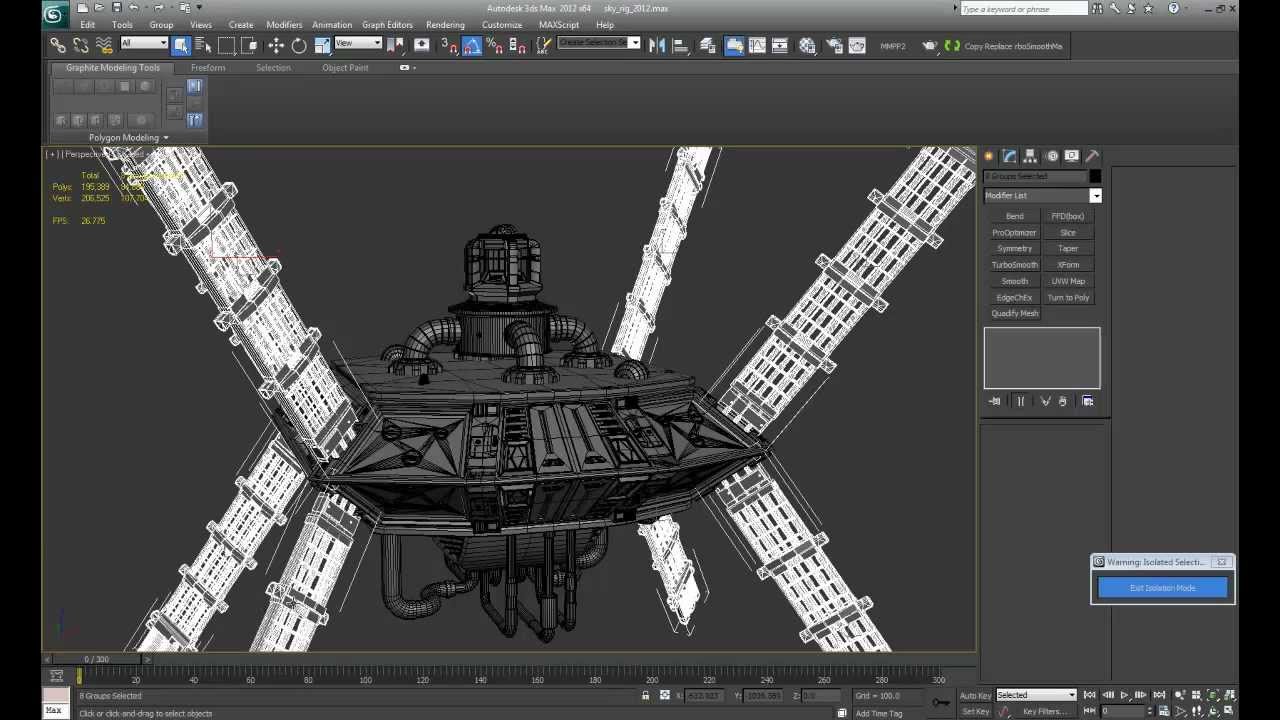Viewport: 1280px width, 720px height.
Task: Apply the UVW Map modifier
Action: tap(1068, 281)
